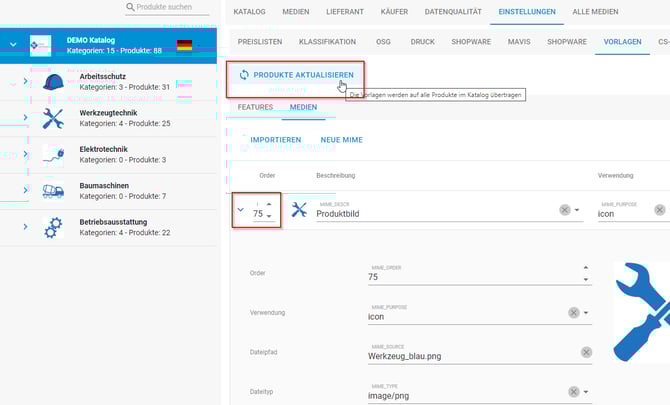Switch to the FEATURES tab
670x405 pixels.
(255, 107)
